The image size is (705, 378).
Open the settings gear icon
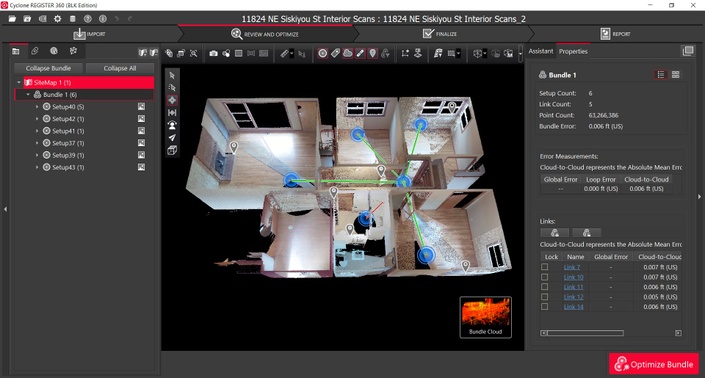pos(58,19)
